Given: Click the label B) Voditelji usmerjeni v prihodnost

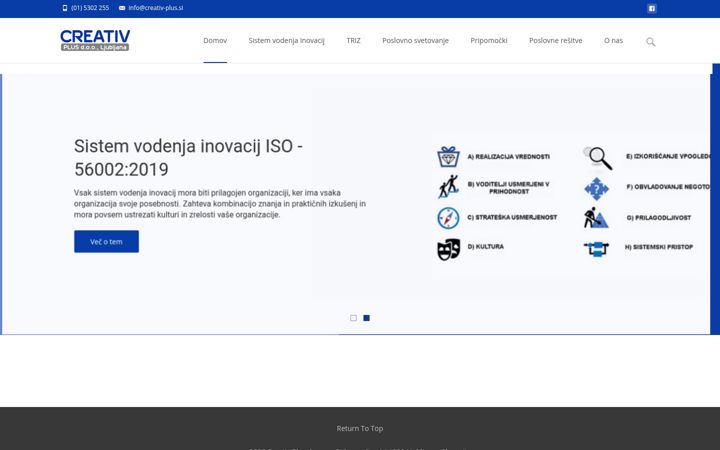Looking at the screenshot, I should click(508, 188).
